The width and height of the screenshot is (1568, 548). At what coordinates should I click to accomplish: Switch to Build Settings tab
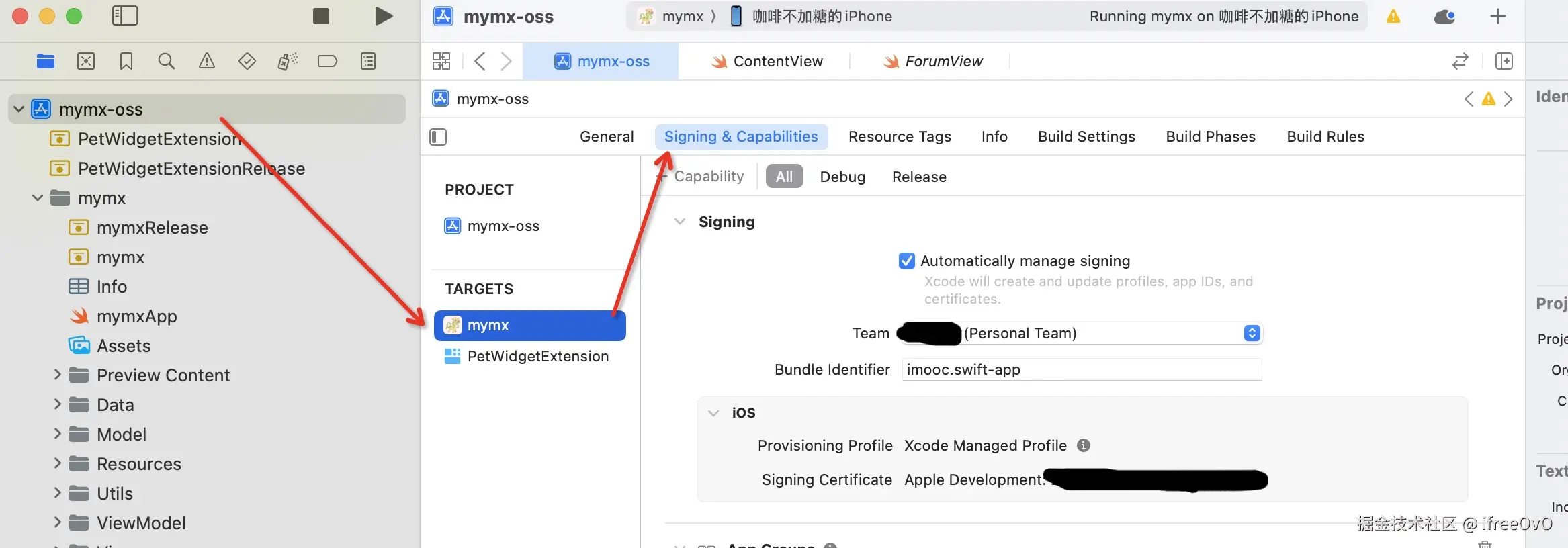click(x=1086, y=137)
